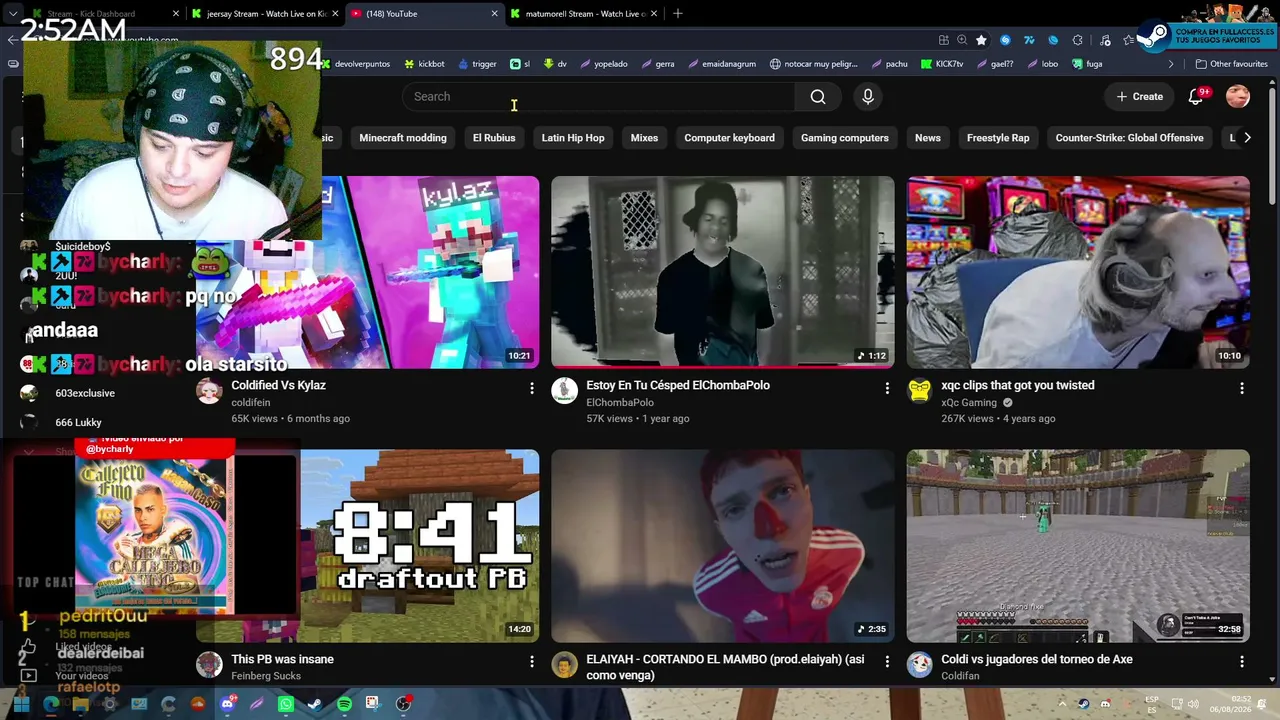Expand the bookmarks bar overflow chevron
This screenshot has height=720, width=1280.
point(1171,64)
